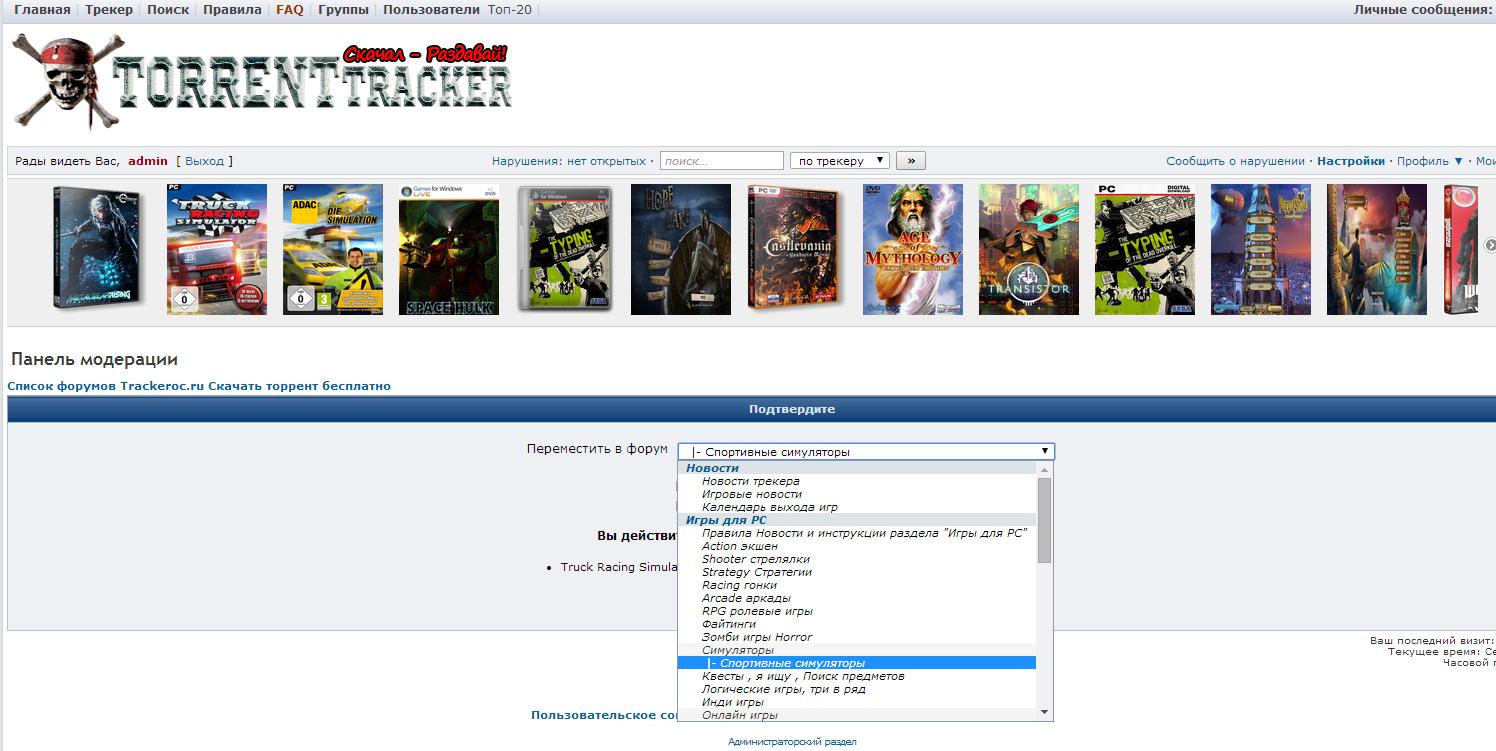
Task: Click dropdown list scrollbar up arrow
Action: pos(1045,469)
